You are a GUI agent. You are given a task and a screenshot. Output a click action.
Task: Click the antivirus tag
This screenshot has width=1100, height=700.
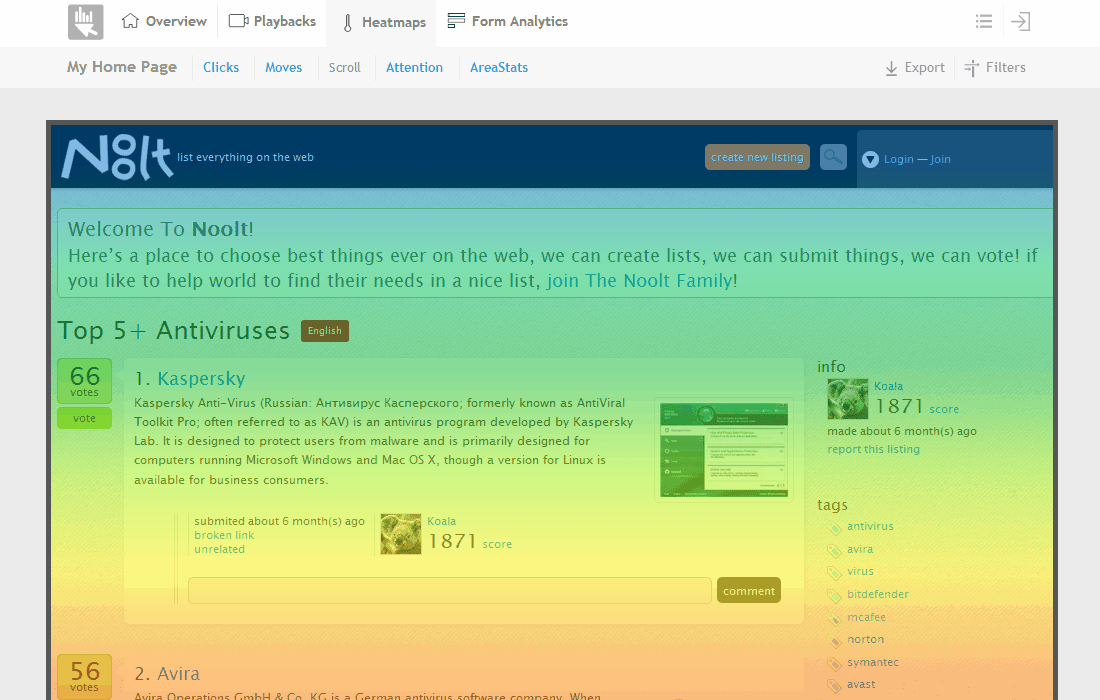(870, 526)
